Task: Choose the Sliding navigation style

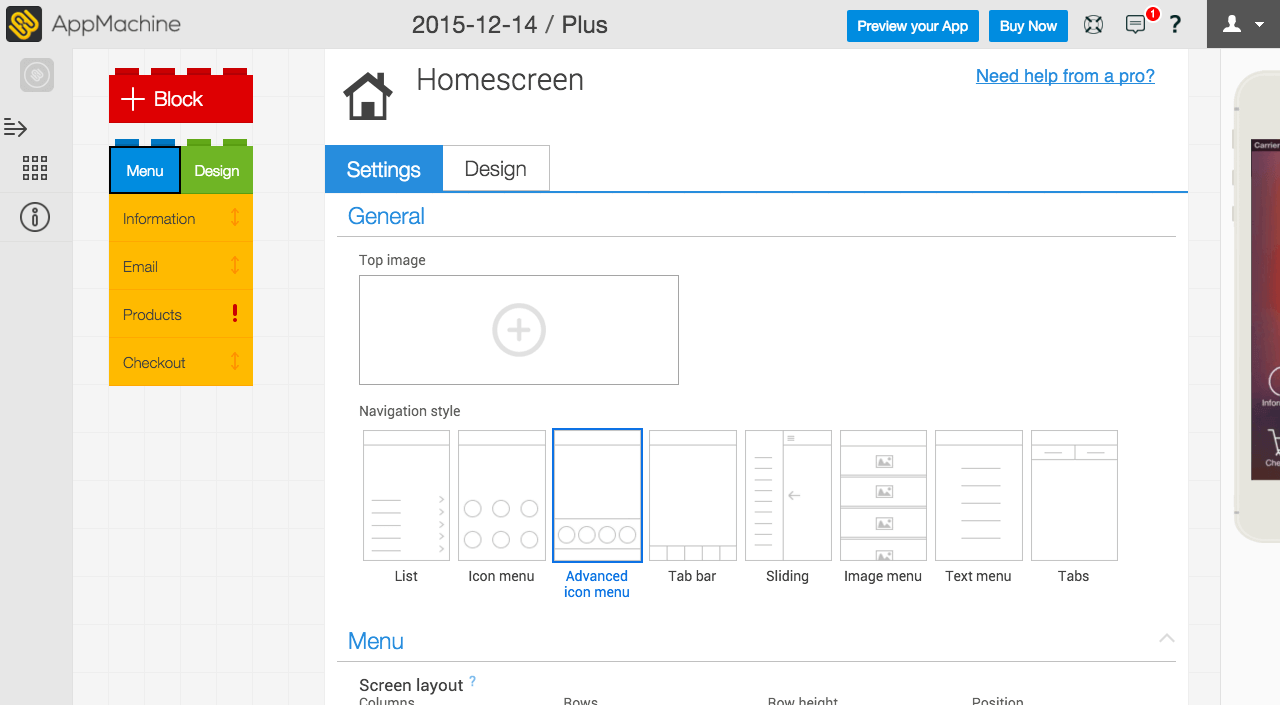Action: tap(787, 496)
